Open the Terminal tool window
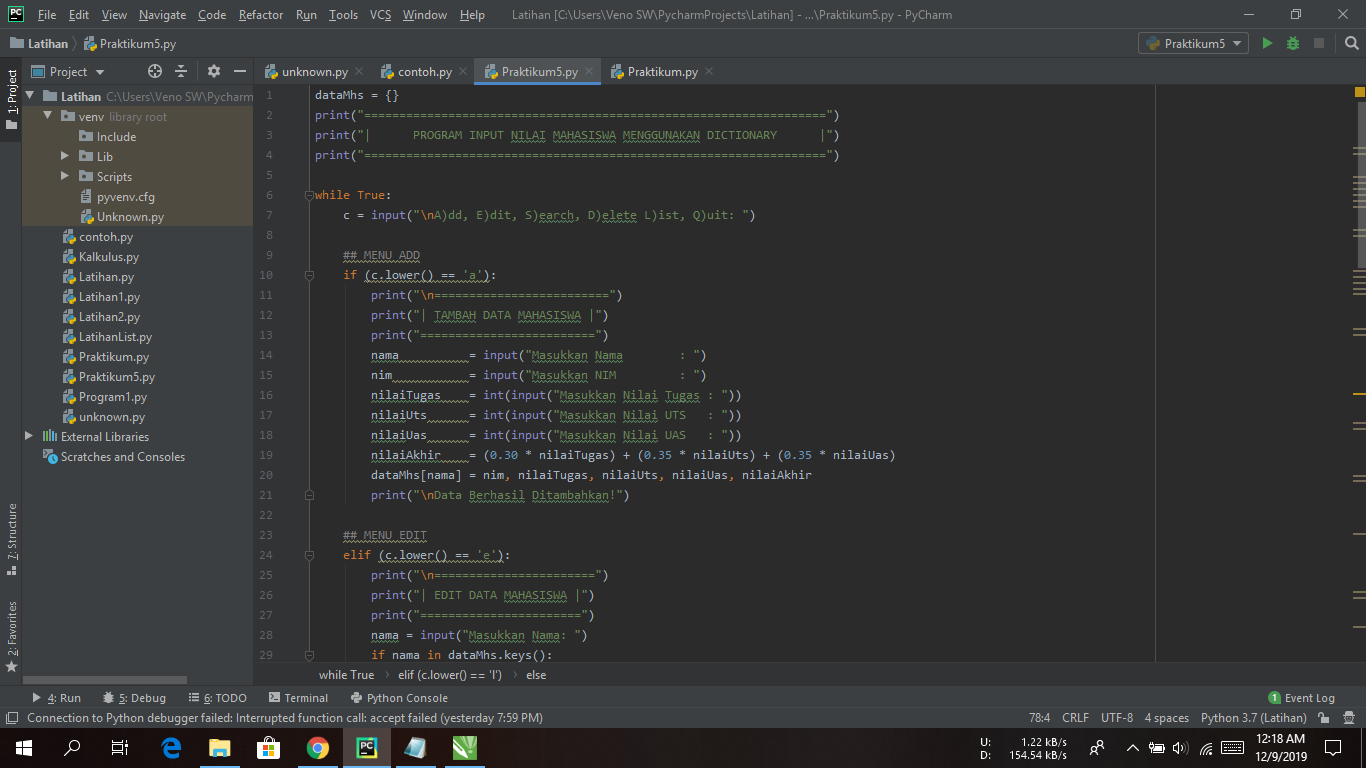The image size is (1366, 768). pos(298,698)
